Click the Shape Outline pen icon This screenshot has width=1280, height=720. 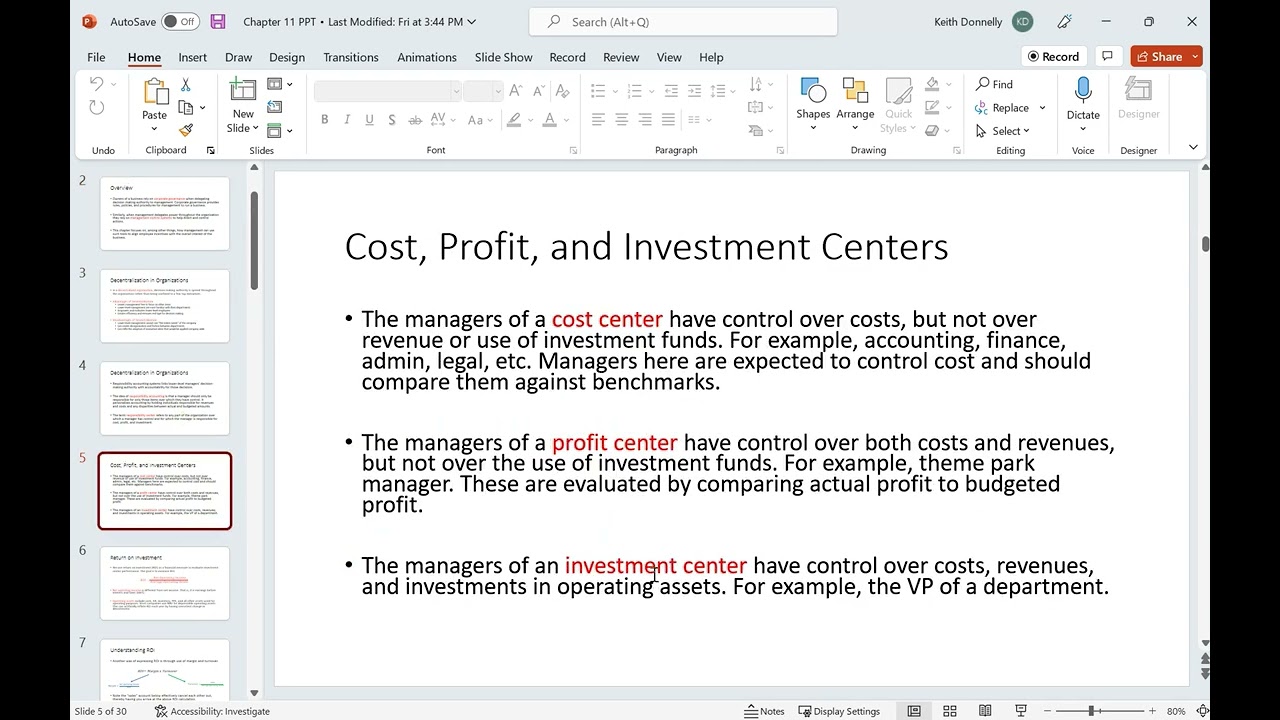[x=933, y=107]
